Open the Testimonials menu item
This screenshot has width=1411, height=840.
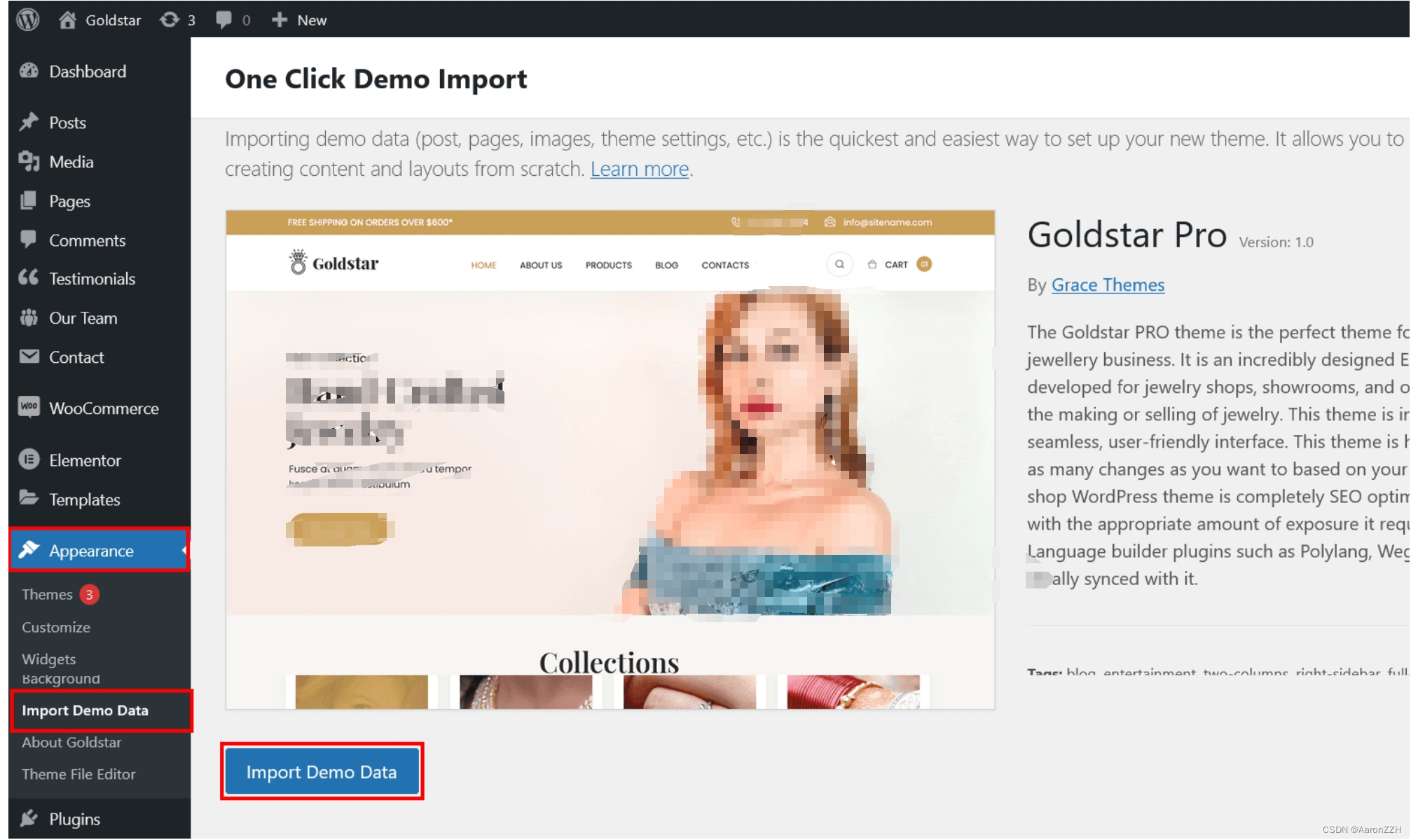pos(92,279)
